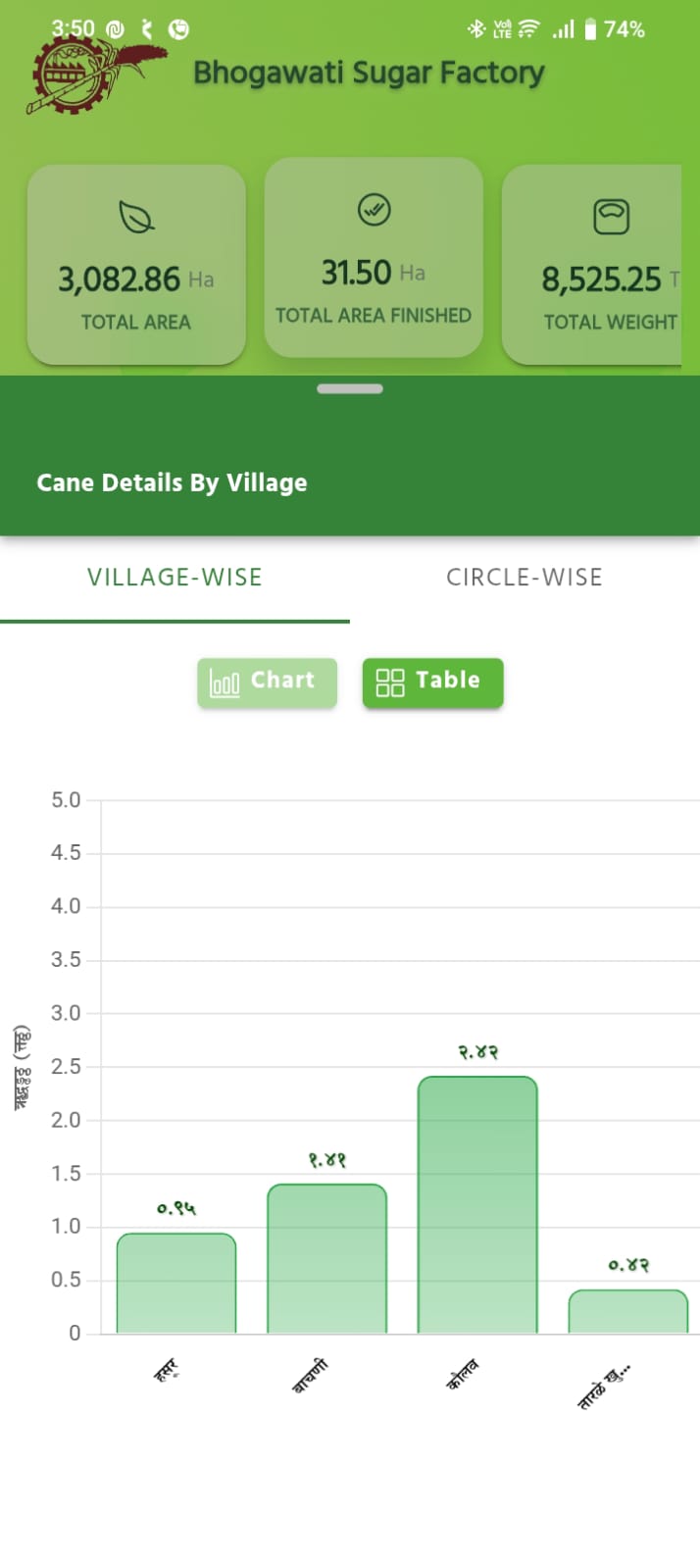Click the grid icon in Table button
Image resolution: width=700 pixels, height=1568 pixels.
click(390, 683)
